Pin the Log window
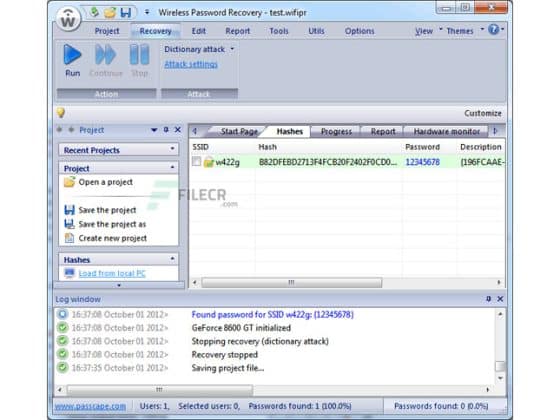The image size is (560, 420). tap(488, 299)
